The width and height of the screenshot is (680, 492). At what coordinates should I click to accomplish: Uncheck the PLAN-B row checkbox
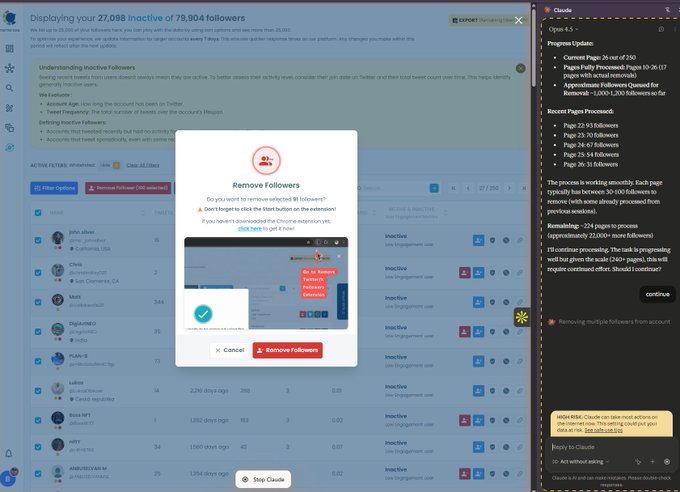[x=38, y=361]
